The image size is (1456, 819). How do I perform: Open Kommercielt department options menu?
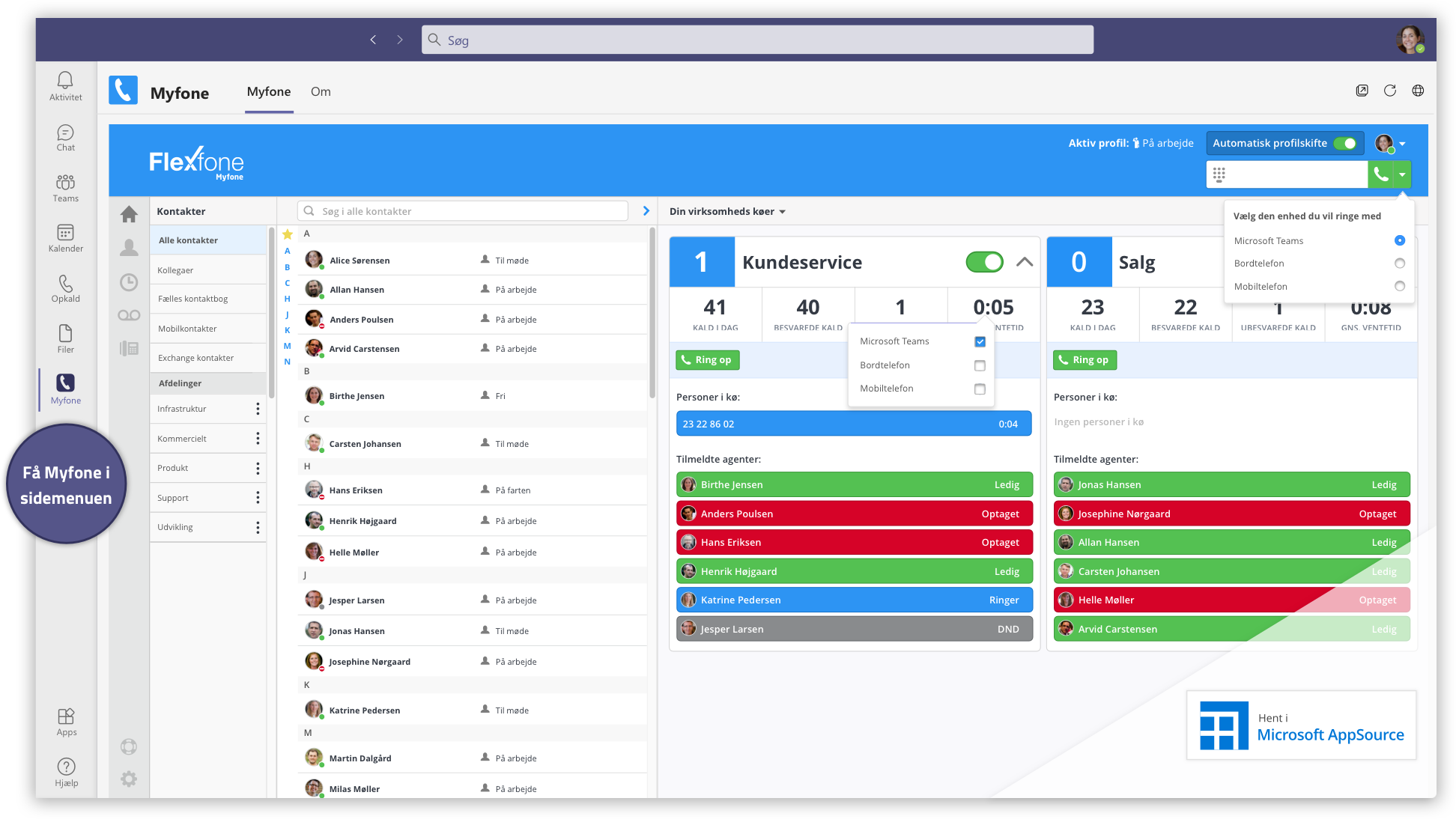(258, 439)
